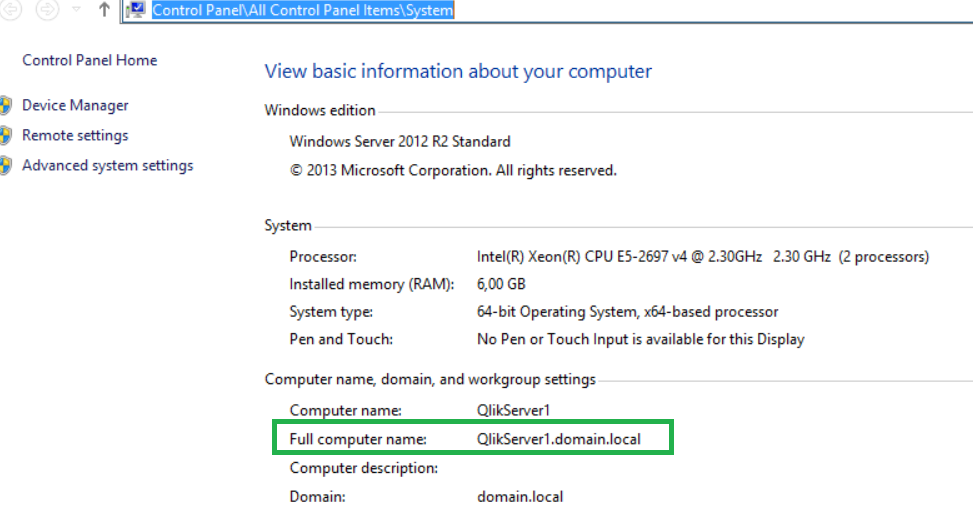973x512 pixels.
Task: Click the QlikServer1.domain.local full name
Action: tap(558, 439)
